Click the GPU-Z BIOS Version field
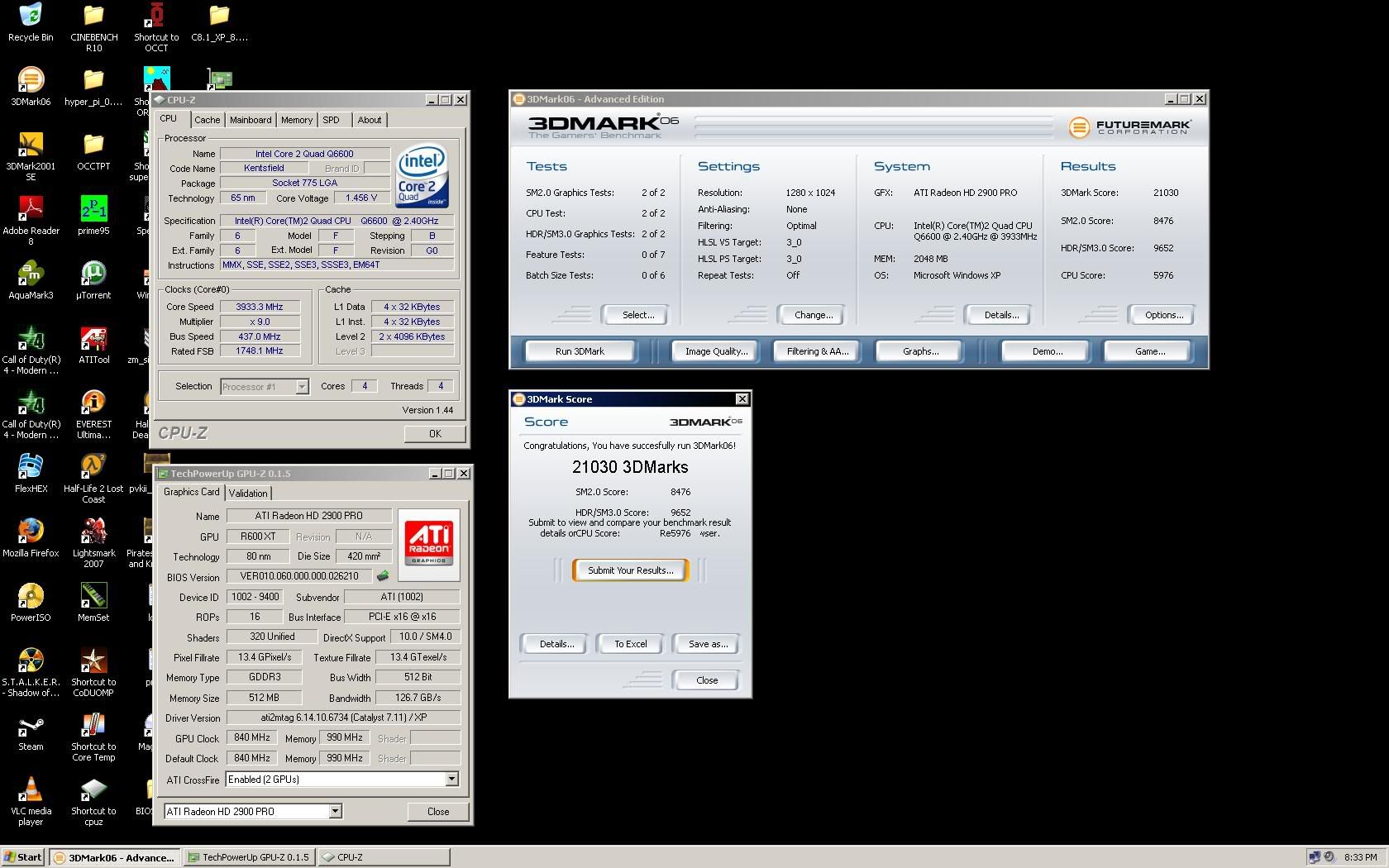 coord(299,576)
